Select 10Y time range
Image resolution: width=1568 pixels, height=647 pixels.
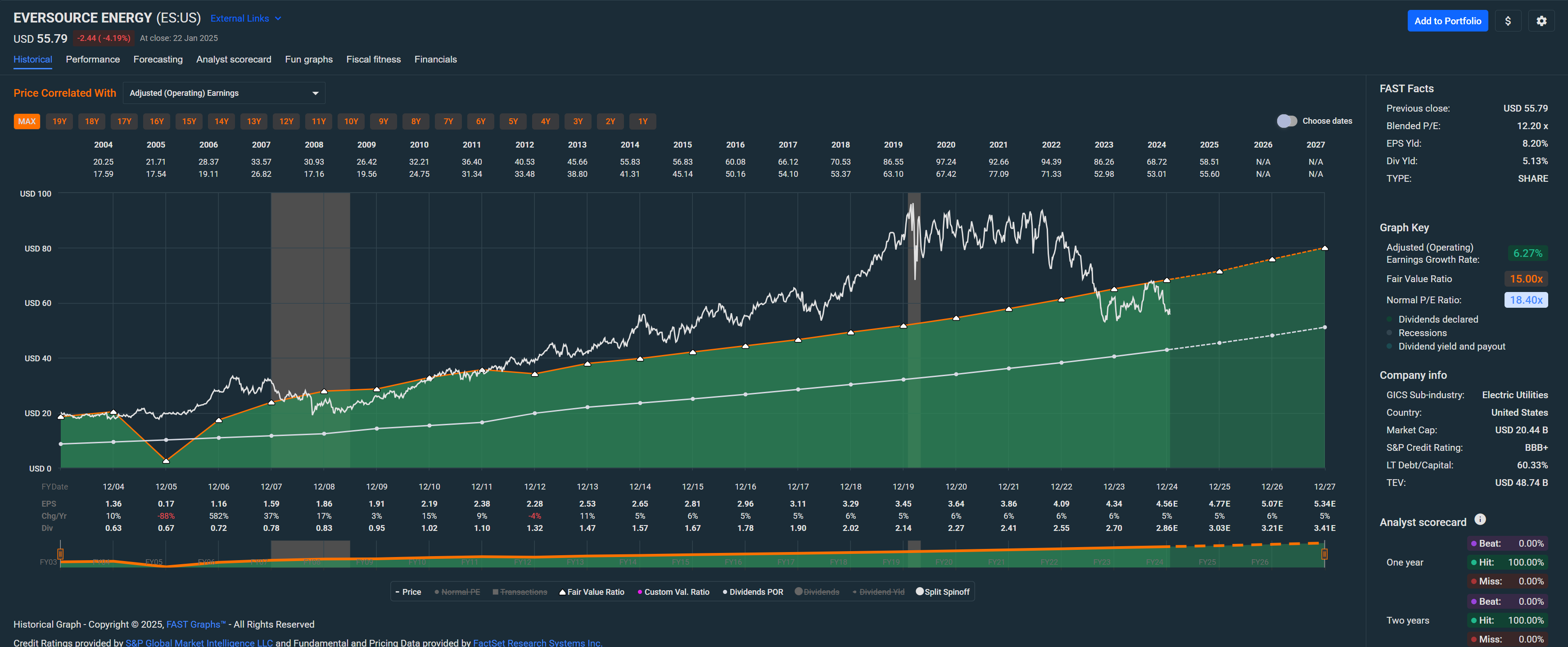tap(351, 121)
